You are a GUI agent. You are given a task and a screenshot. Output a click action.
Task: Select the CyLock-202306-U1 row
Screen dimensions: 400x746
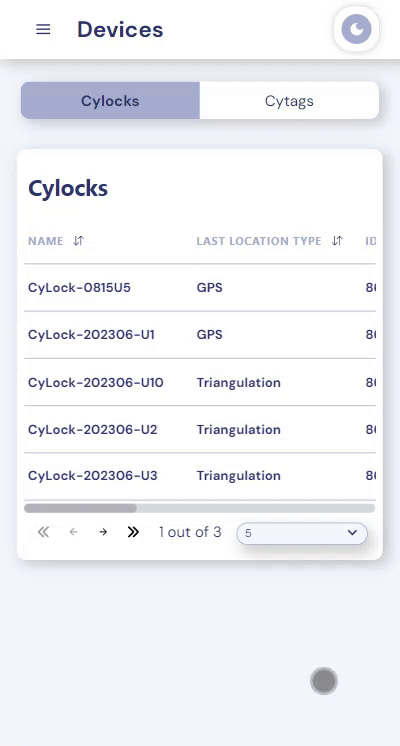click(x=200, y=335)
